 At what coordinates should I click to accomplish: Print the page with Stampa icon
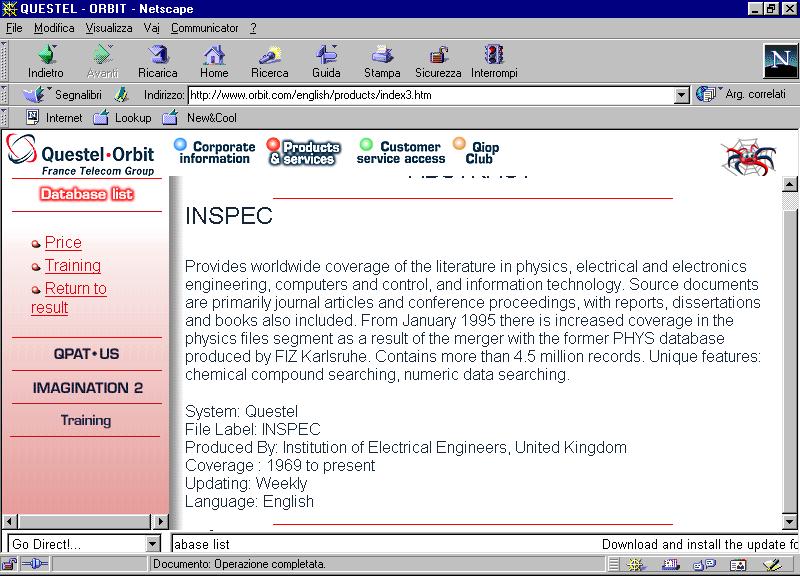tap(382, 54)
